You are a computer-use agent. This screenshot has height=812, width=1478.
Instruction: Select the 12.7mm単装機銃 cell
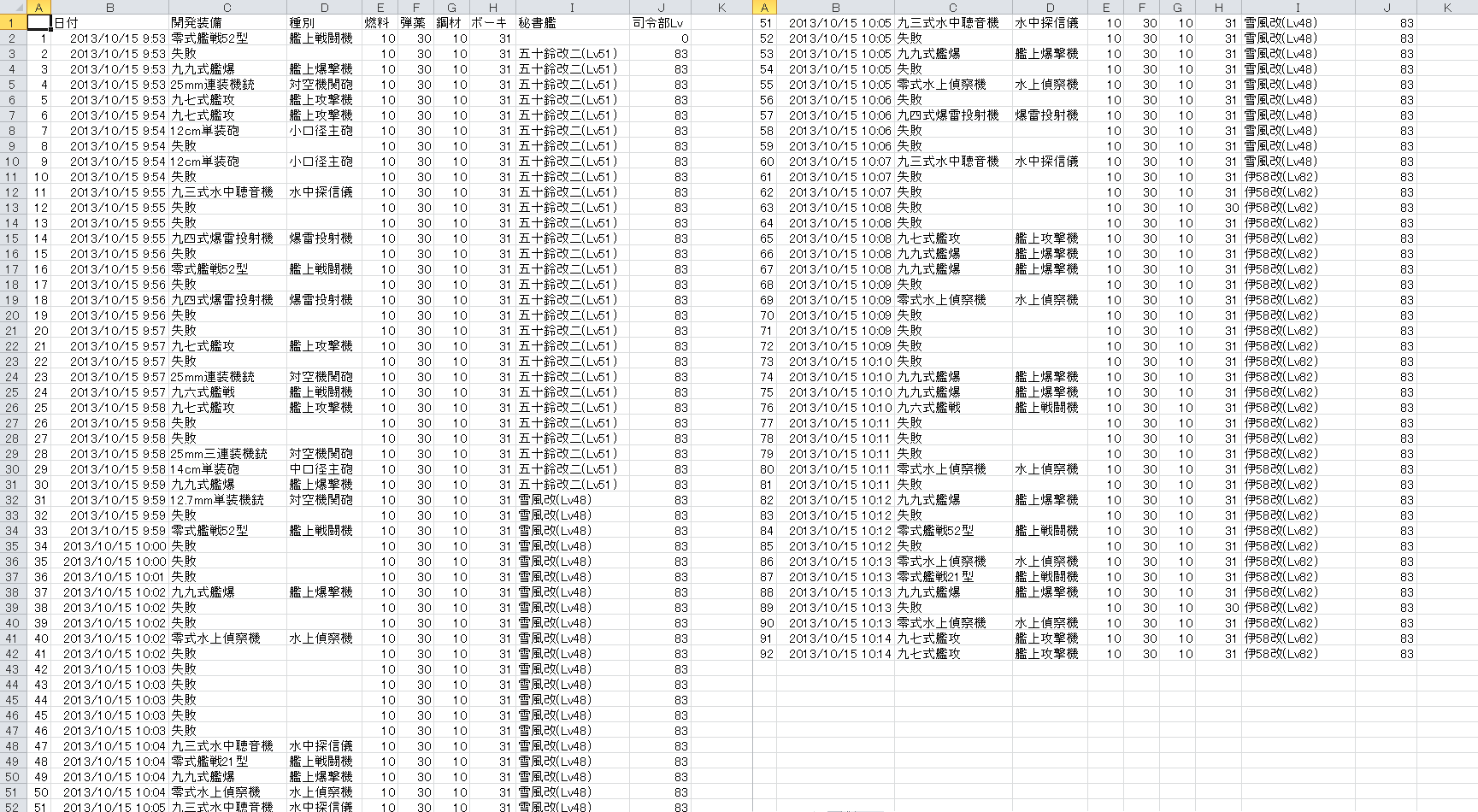[227, 500]
